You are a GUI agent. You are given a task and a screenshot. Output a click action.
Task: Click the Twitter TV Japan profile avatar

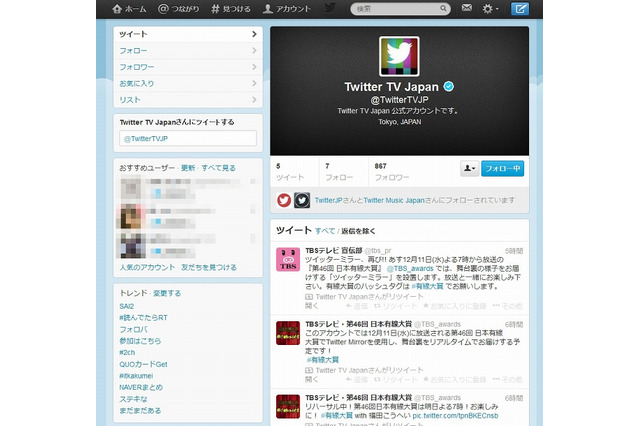pyautogui.click(x=398, y=55)
